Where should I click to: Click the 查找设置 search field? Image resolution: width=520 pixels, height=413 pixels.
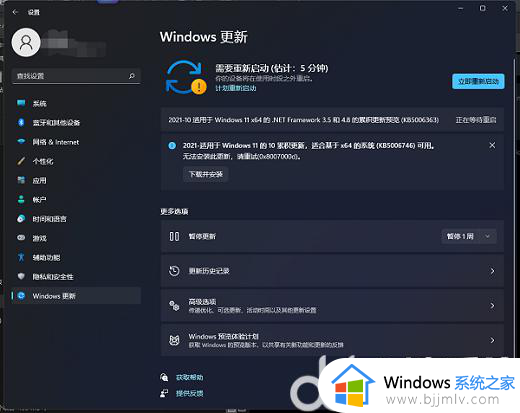click(x=76, y=76)
